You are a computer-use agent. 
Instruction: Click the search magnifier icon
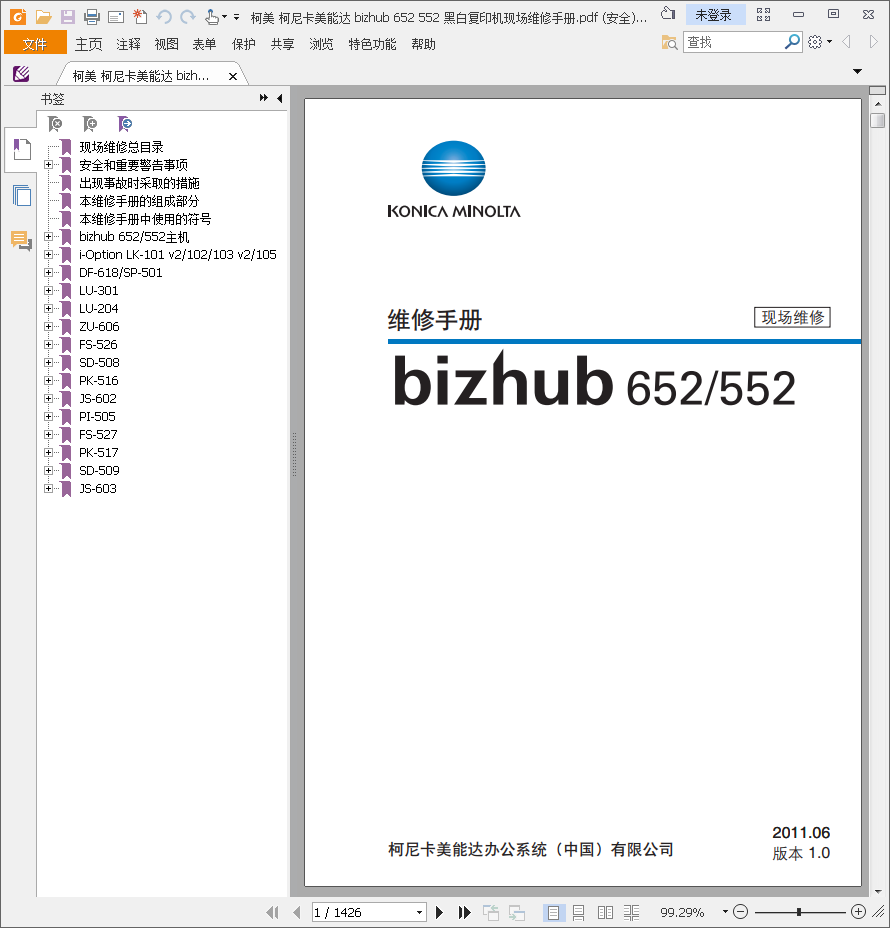pos(792,42)
